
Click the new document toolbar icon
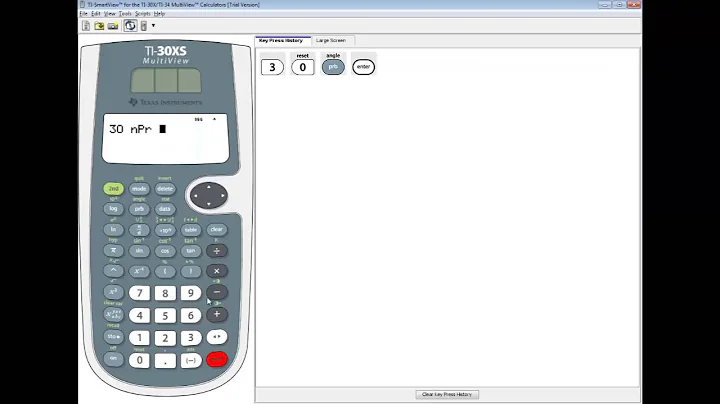point(86,26)
